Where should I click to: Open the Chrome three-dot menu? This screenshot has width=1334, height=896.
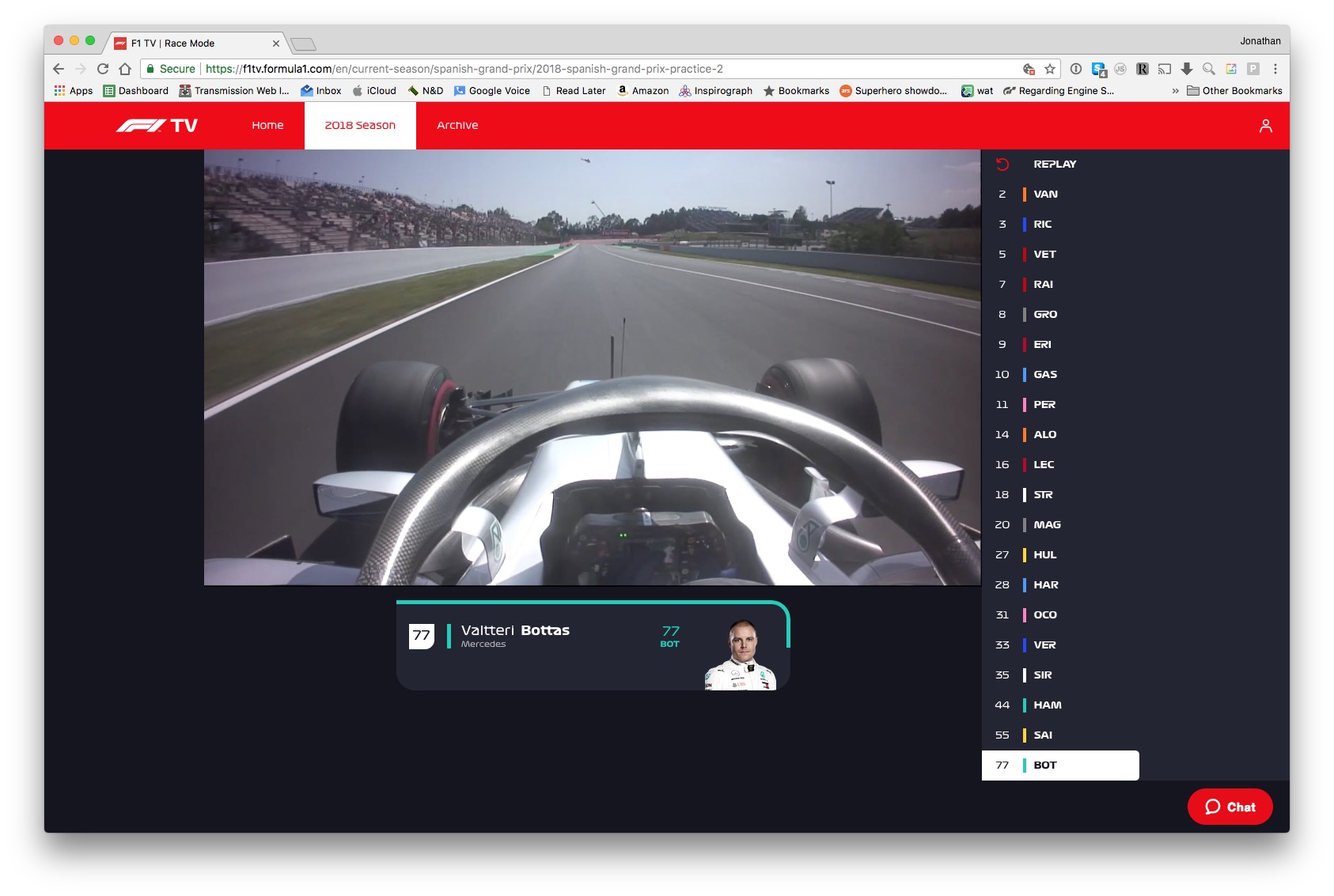coord(1275,70)
